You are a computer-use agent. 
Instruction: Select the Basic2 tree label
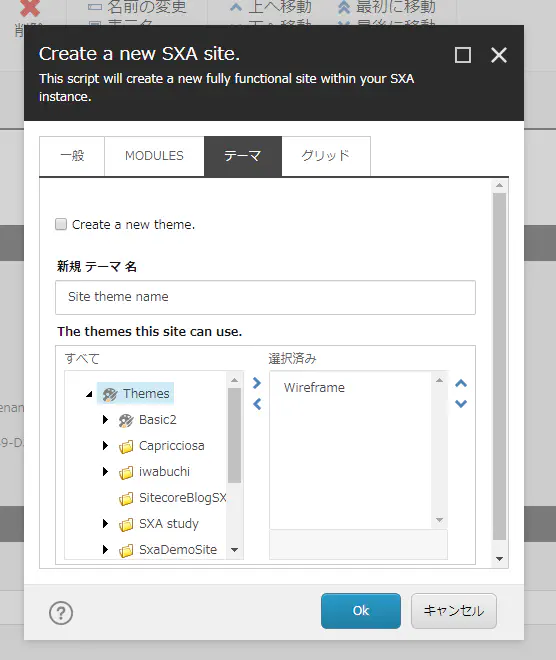(x=157, y=420)
